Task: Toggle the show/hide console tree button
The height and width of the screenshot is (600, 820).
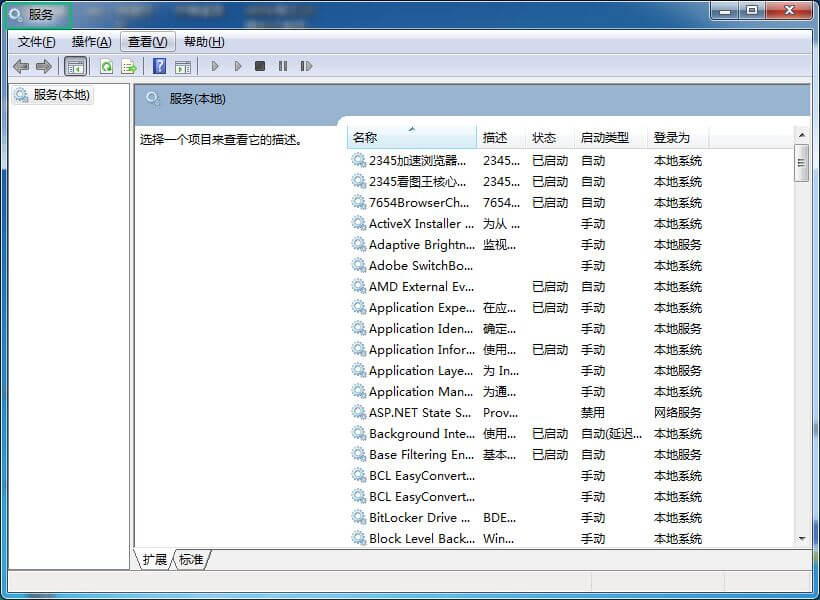Action: pos(75,67)
